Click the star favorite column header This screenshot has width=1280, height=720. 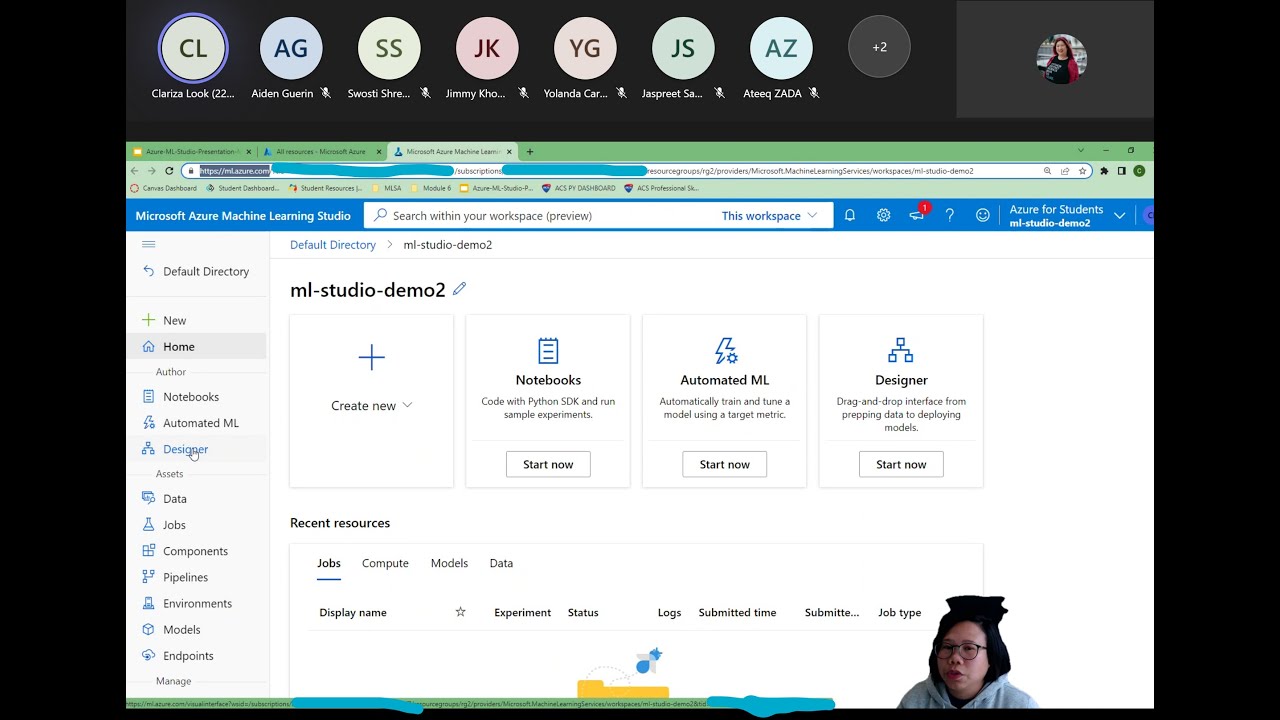point(460,612)
